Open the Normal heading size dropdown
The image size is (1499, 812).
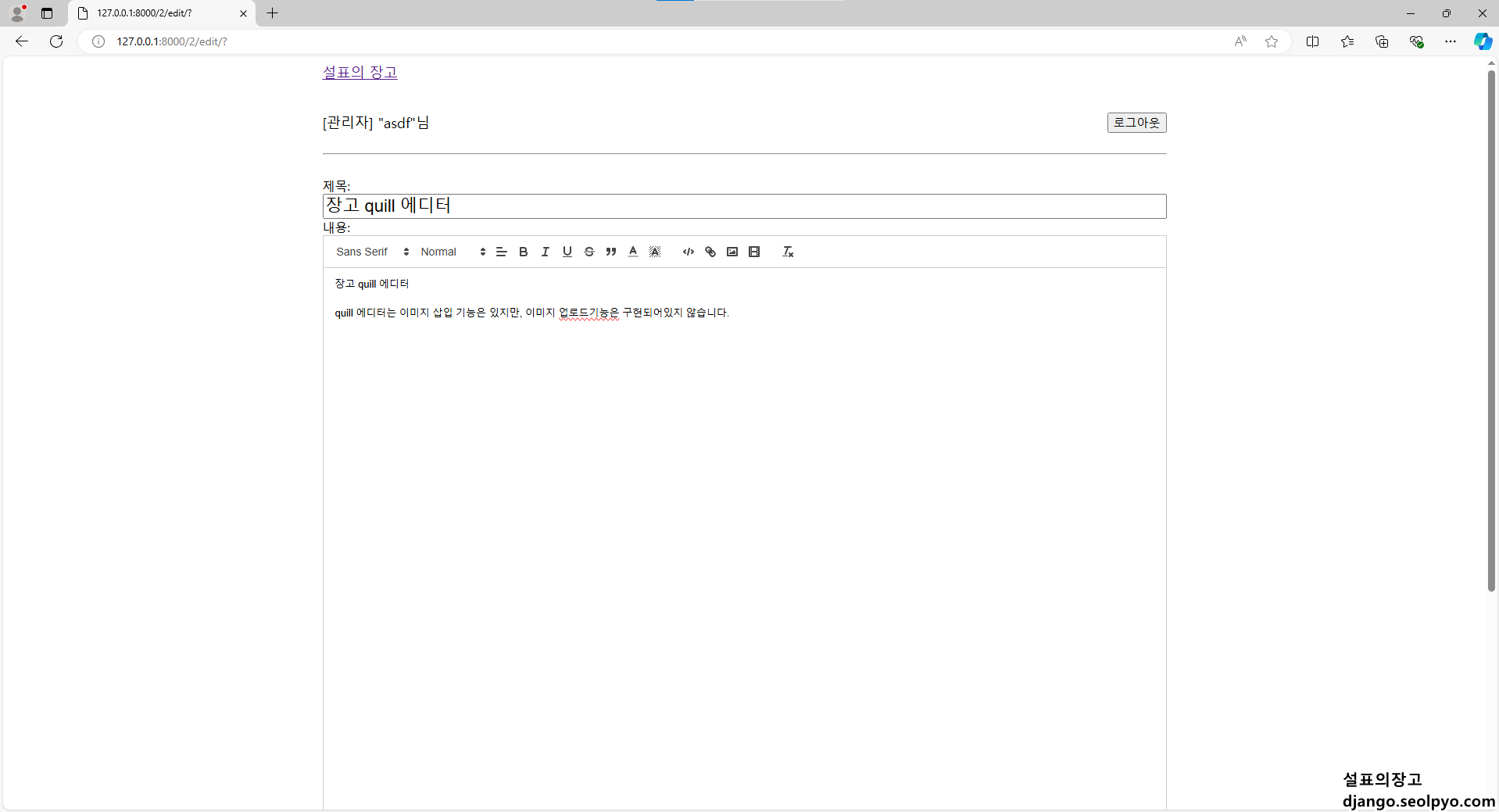tap(453, 252)
